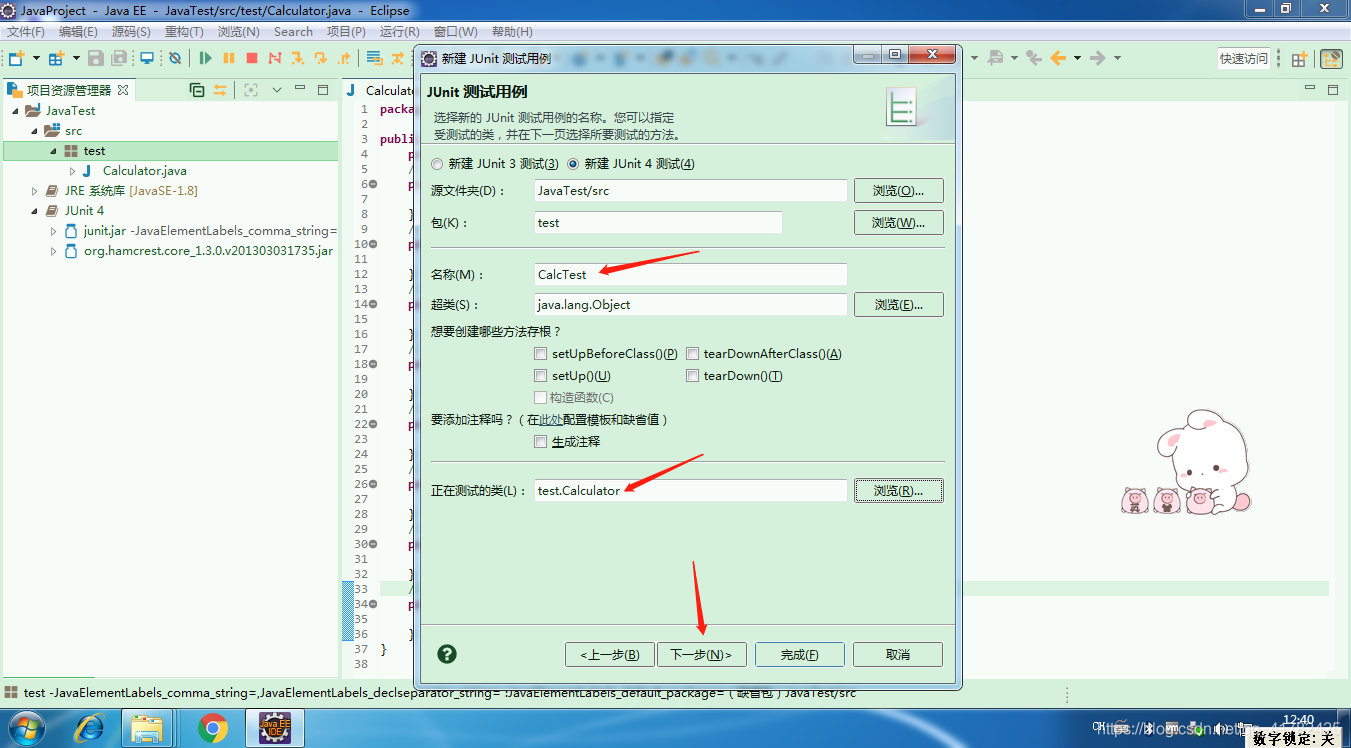This screenshot has width=1351, height=748.
Task: Click the Skip All Breakpoints icon
Action: point(175,58)
